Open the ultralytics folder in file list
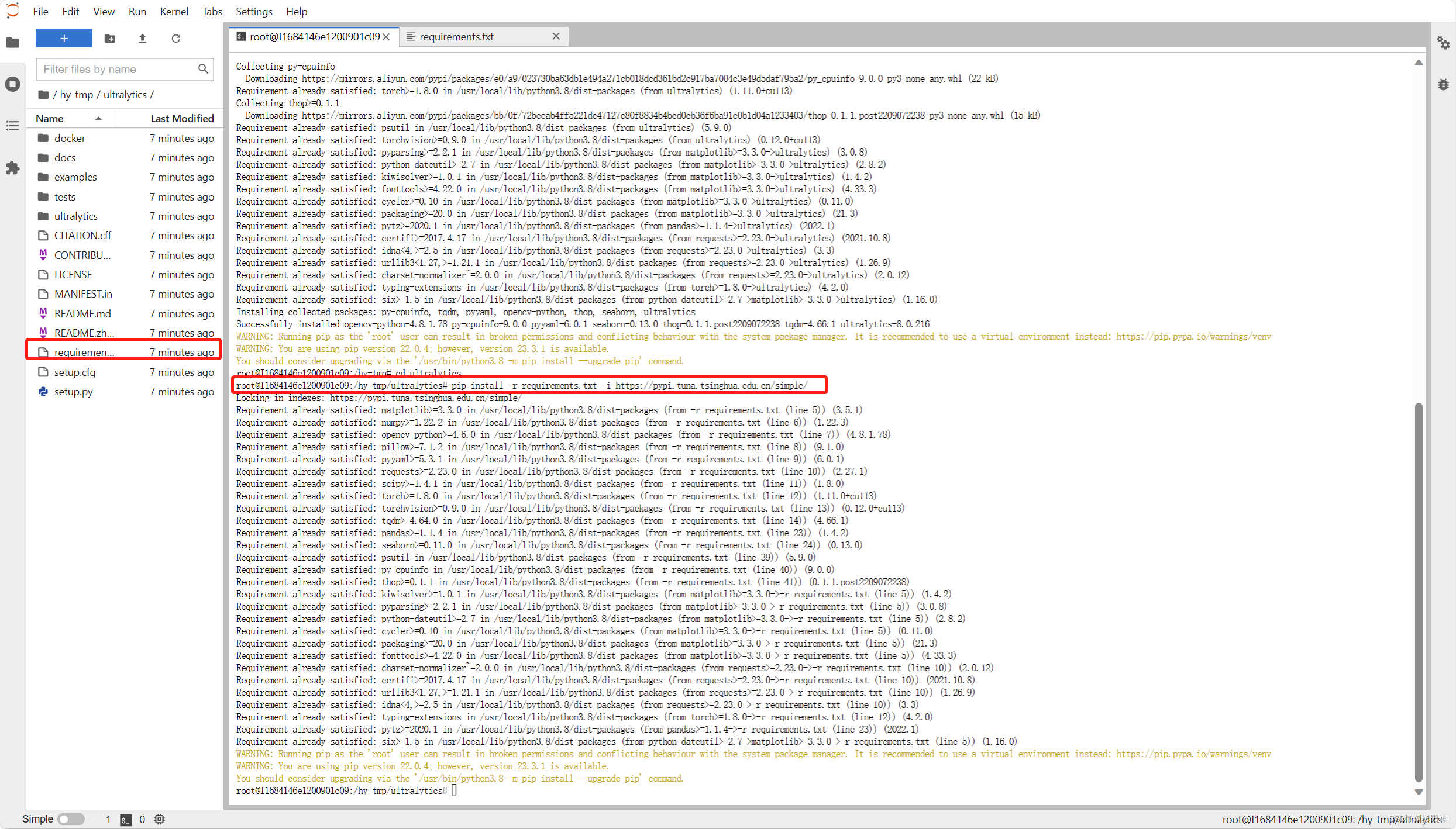This screenshot has height=829, width=1456. pyautogui.click(x=75, y=216)
